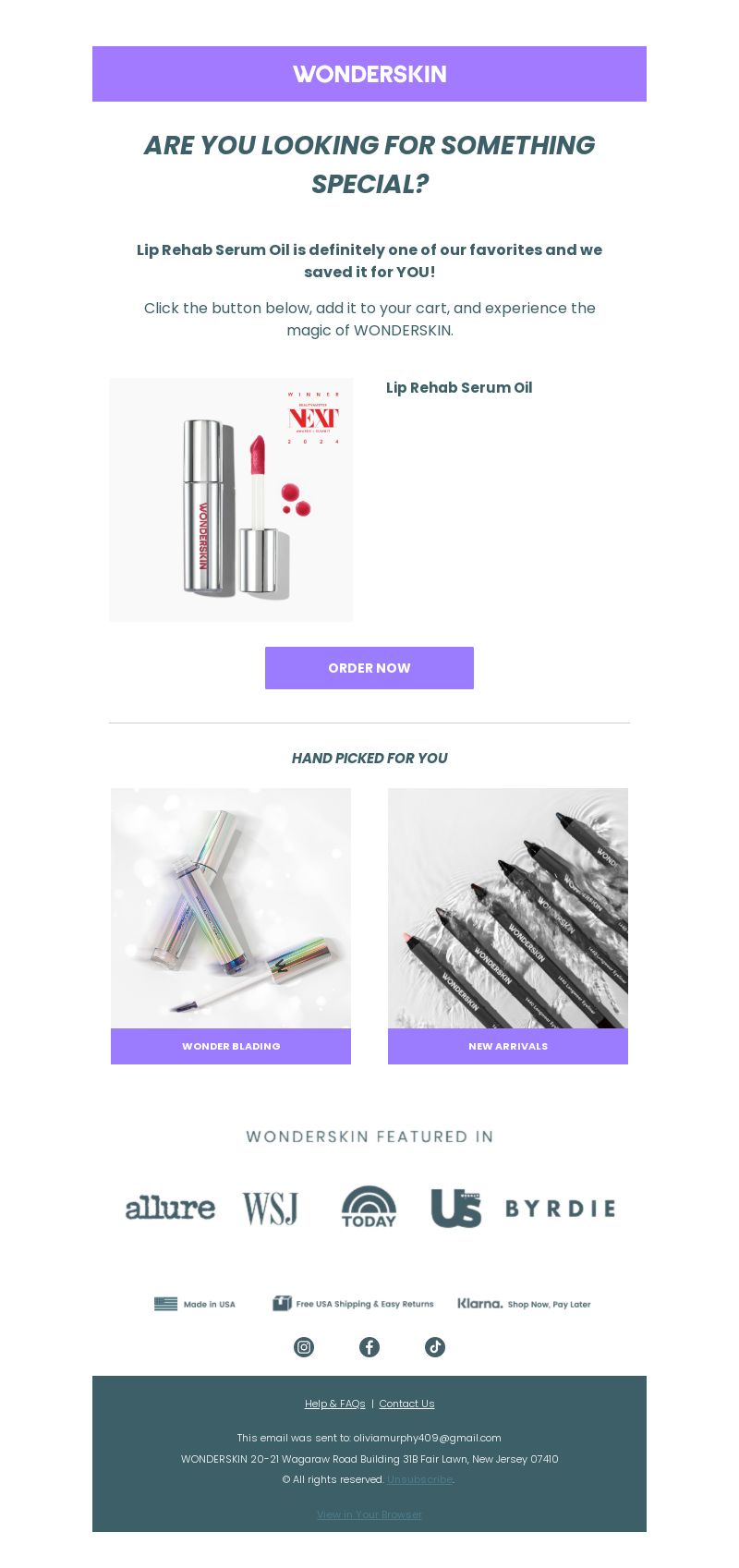739x1568 pixels.
Task: Open the Instagram social icon
Action: 304,1347
